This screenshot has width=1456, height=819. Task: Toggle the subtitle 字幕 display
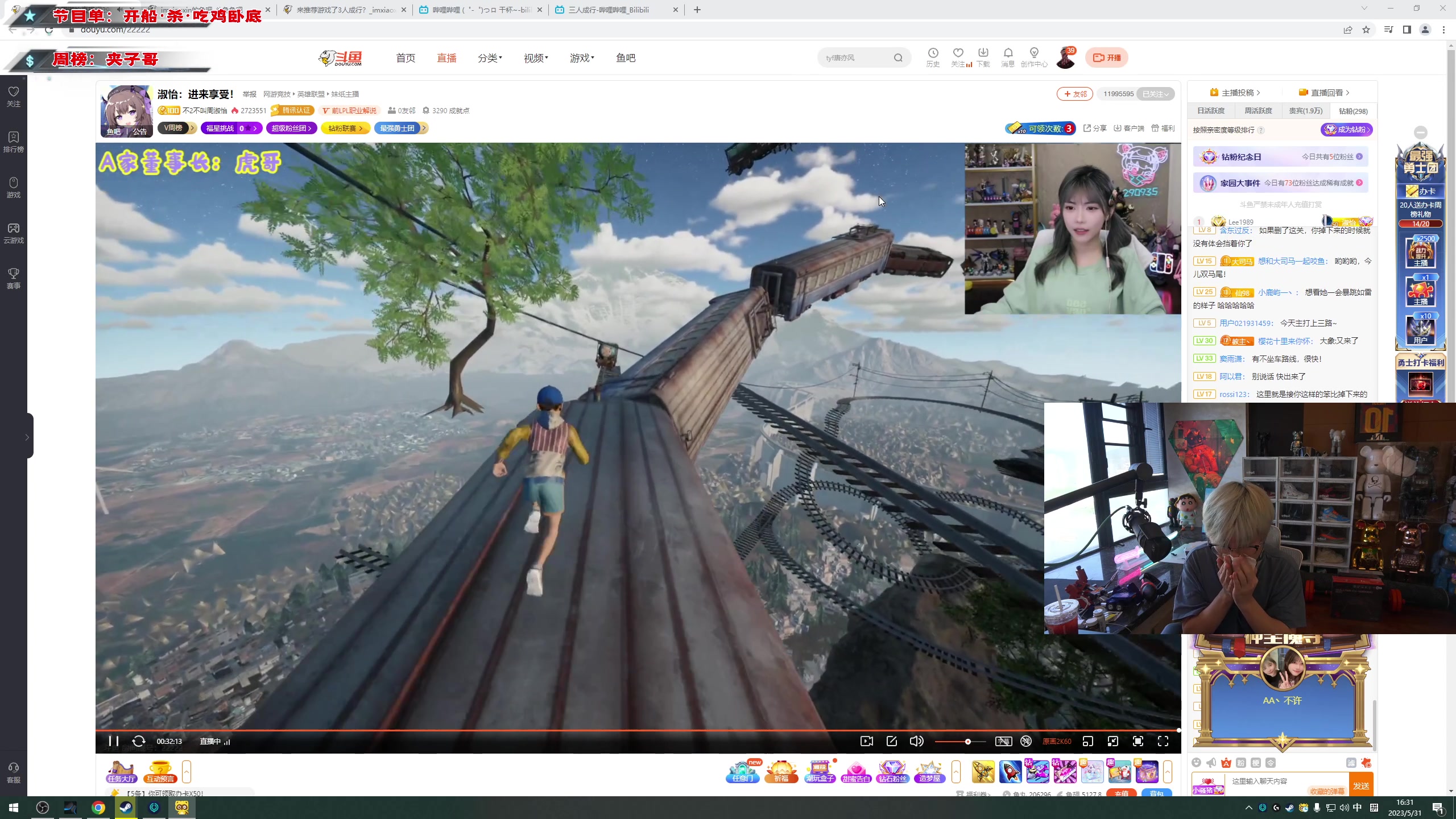pyautogui.click(x=1003, y=741)
